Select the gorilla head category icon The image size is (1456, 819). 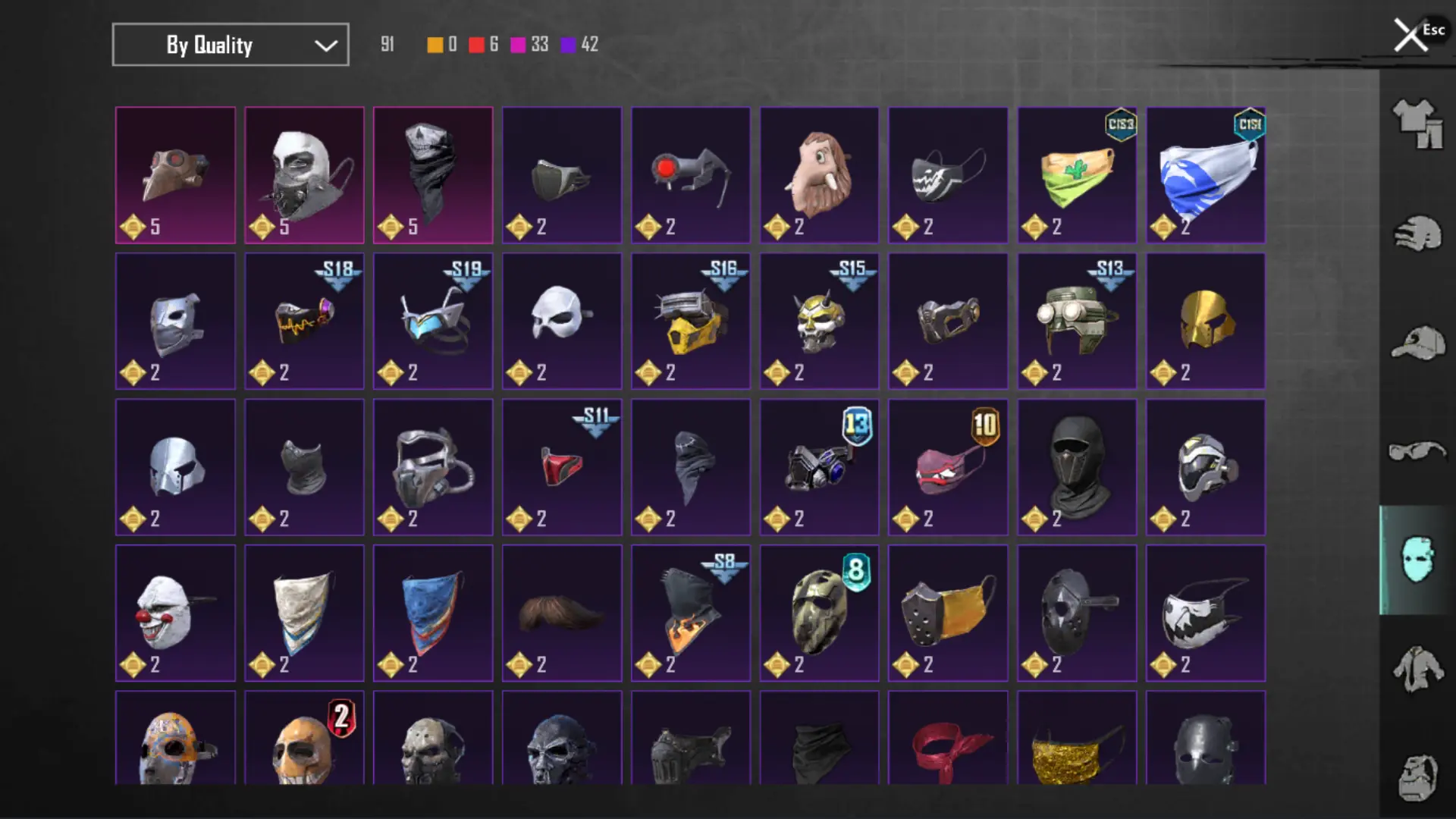[x=1417, y=777]
